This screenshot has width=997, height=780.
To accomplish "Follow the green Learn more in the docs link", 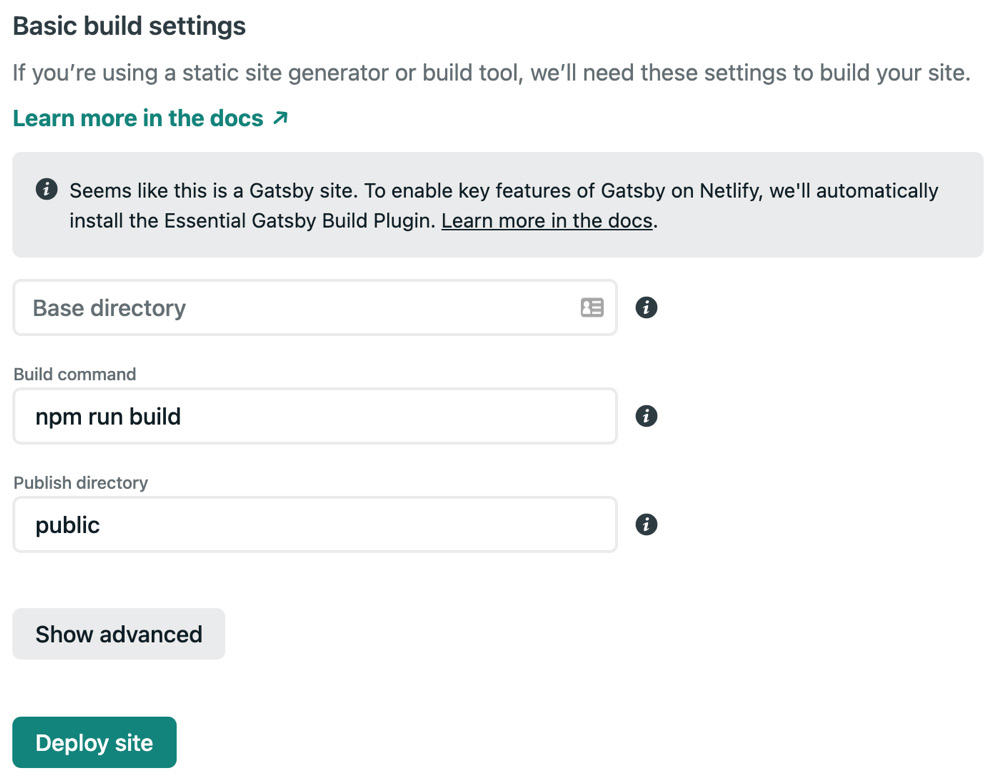I will (138, 117).
